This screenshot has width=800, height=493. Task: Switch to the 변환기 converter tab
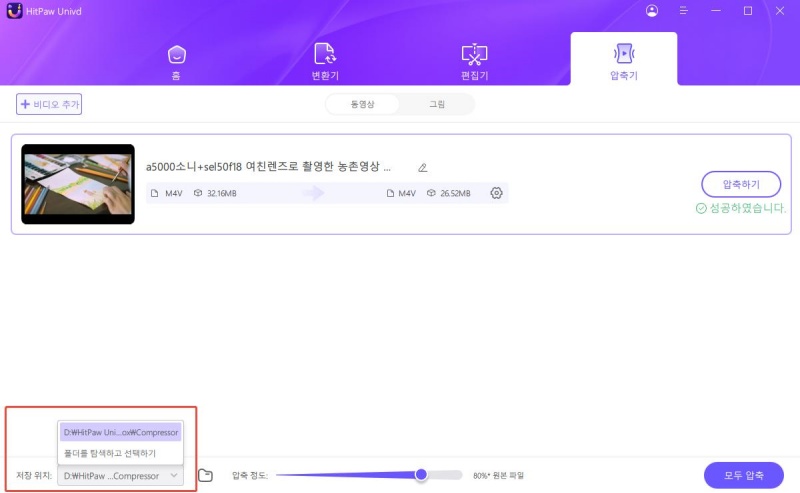click(325, 62)
